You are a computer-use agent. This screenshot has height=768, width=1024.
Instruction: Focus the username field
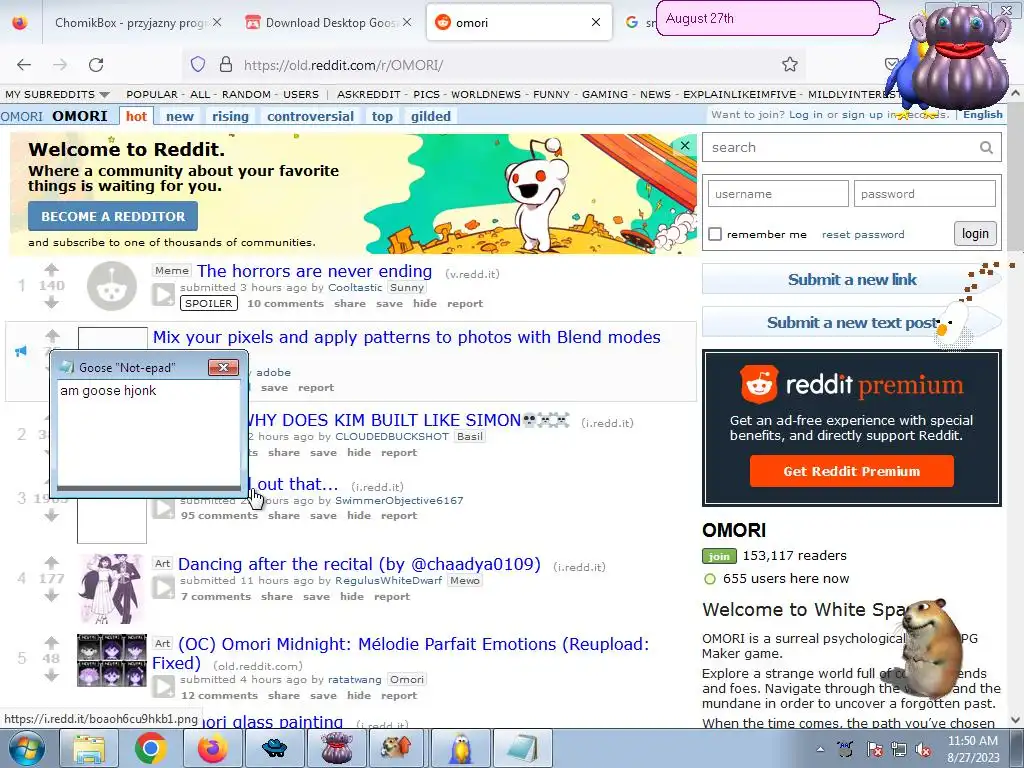778,194
